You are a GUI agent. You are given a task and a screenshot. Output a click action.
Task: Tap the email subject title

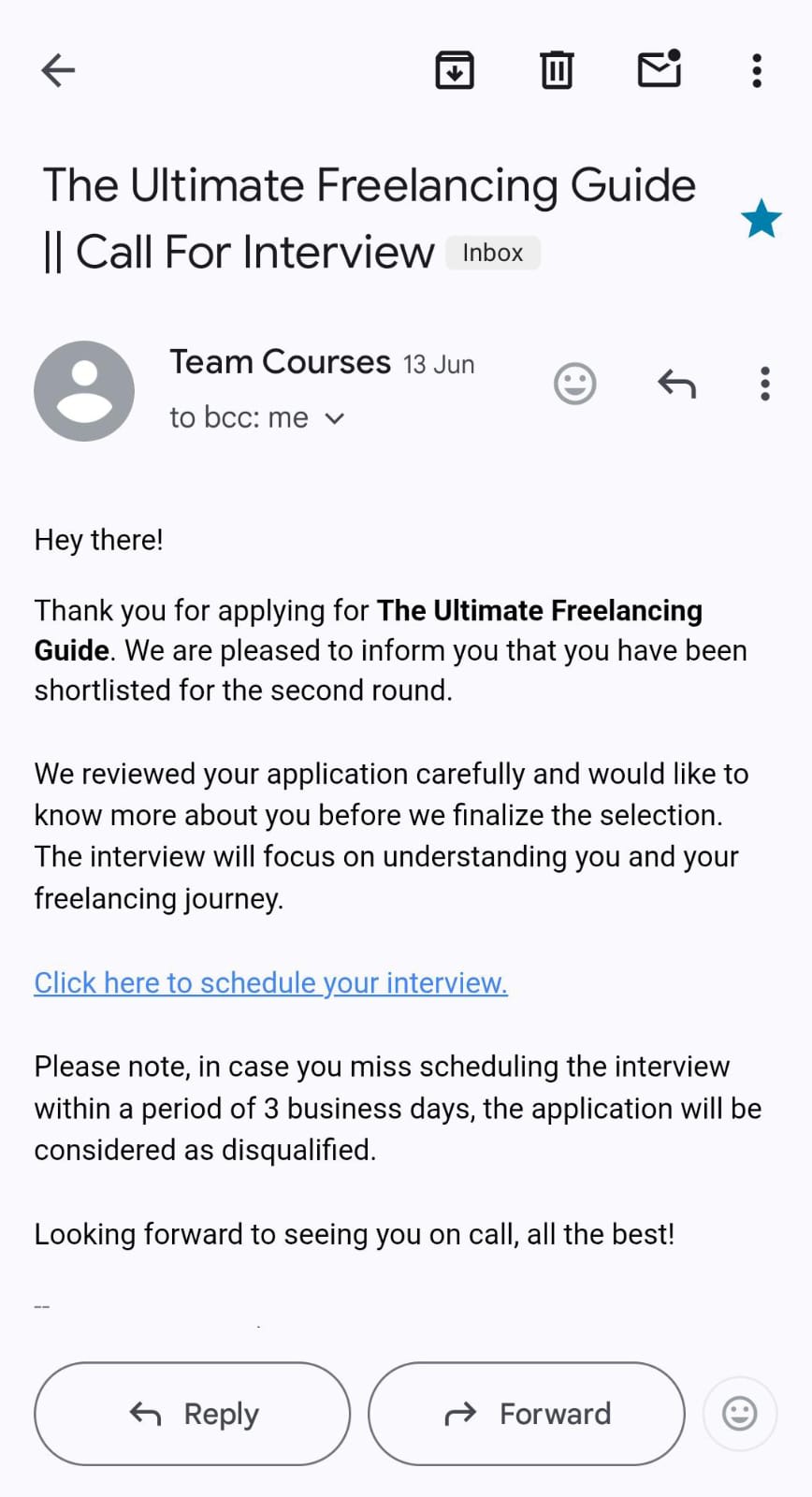pyautogui.click(x=369, y=217)
